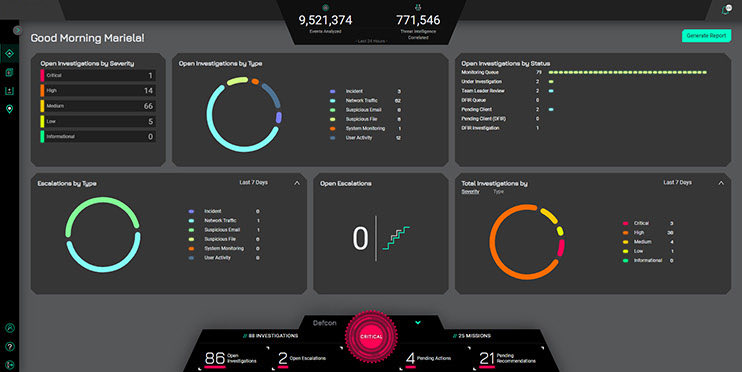Open the notifications bell icon

tap(726, 9)
